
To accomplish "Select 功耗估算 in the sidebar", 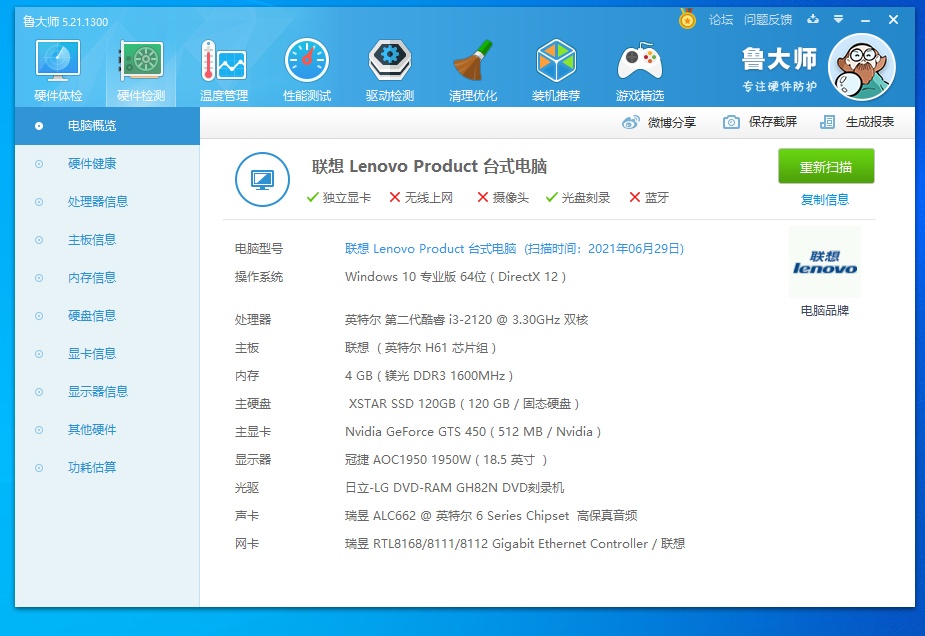I will click(x=107, y=467).
